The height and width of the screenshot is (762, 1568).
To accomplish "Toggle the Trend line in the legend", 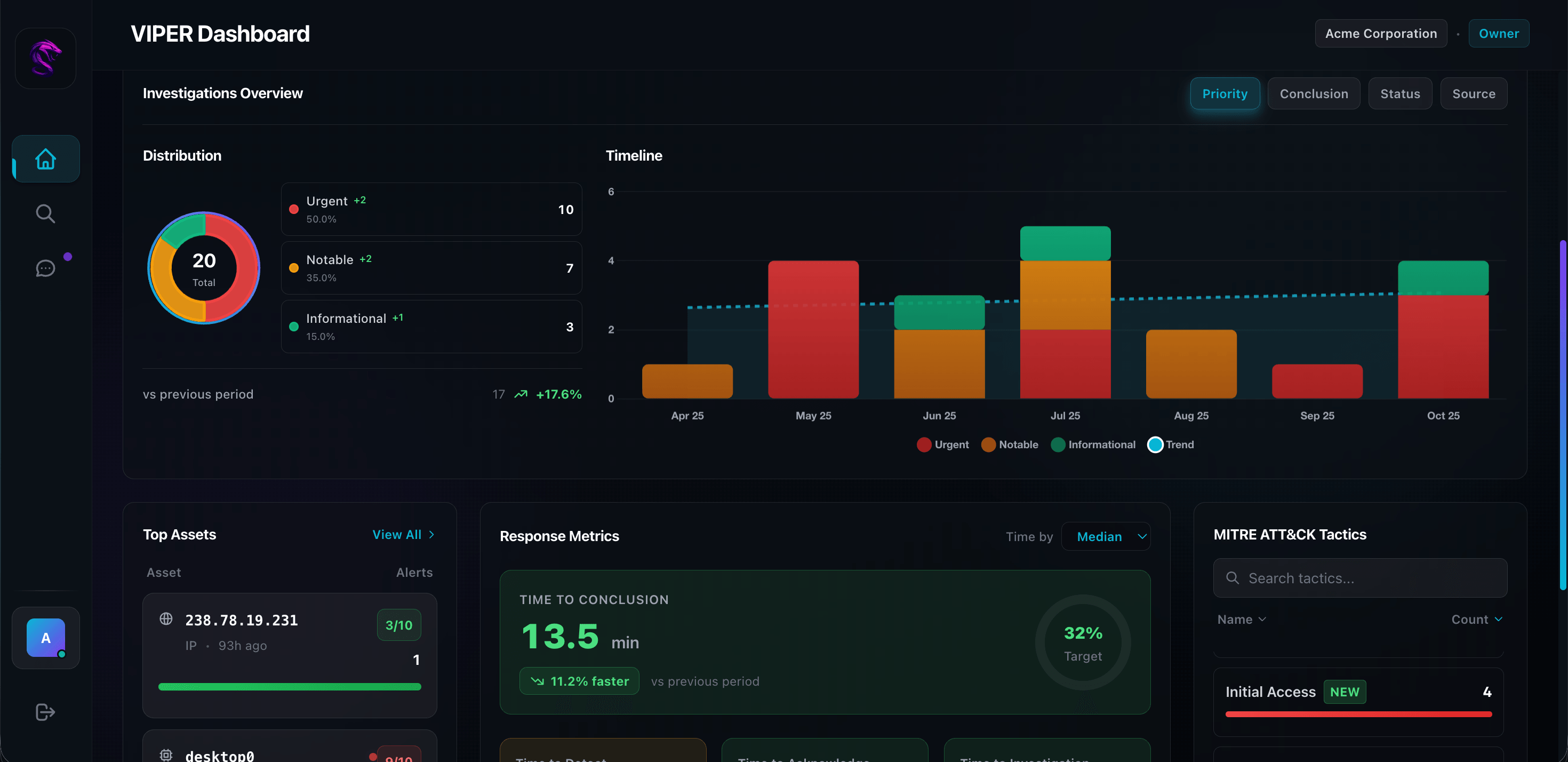I will pyautogui.click(x=1170, y=444).
